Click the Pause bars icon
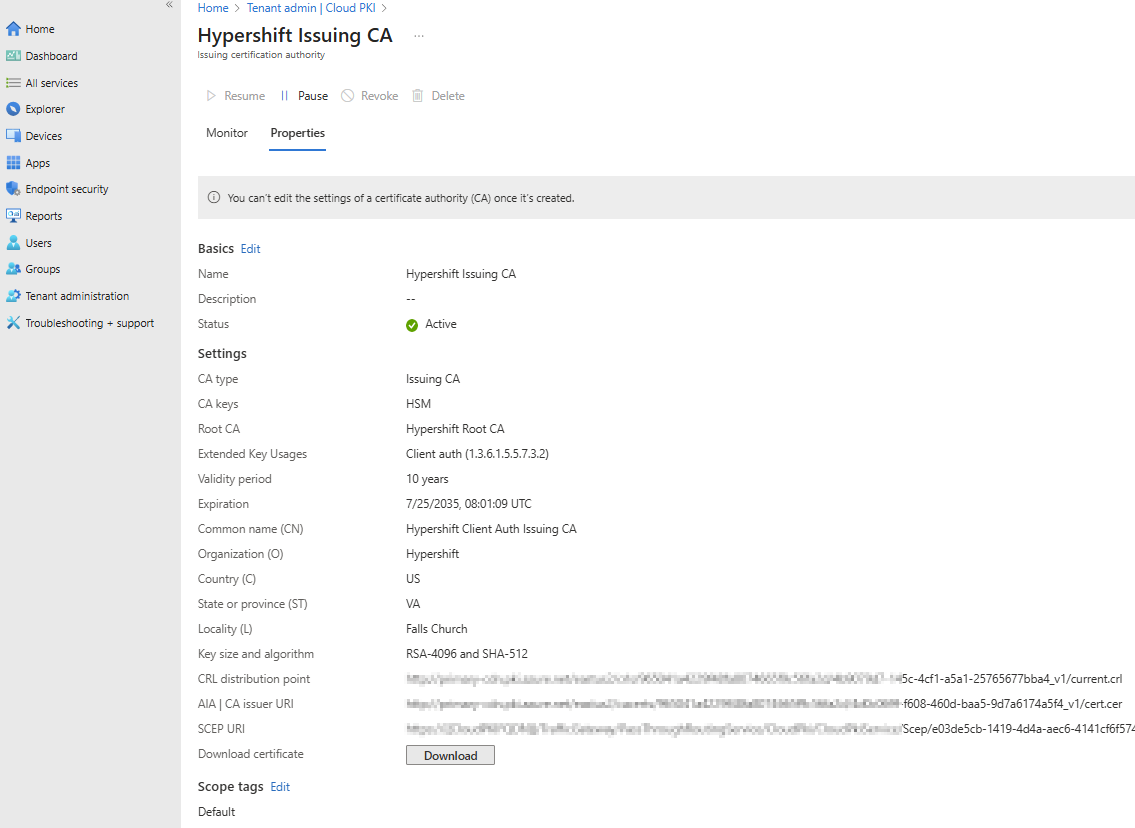 284,96
